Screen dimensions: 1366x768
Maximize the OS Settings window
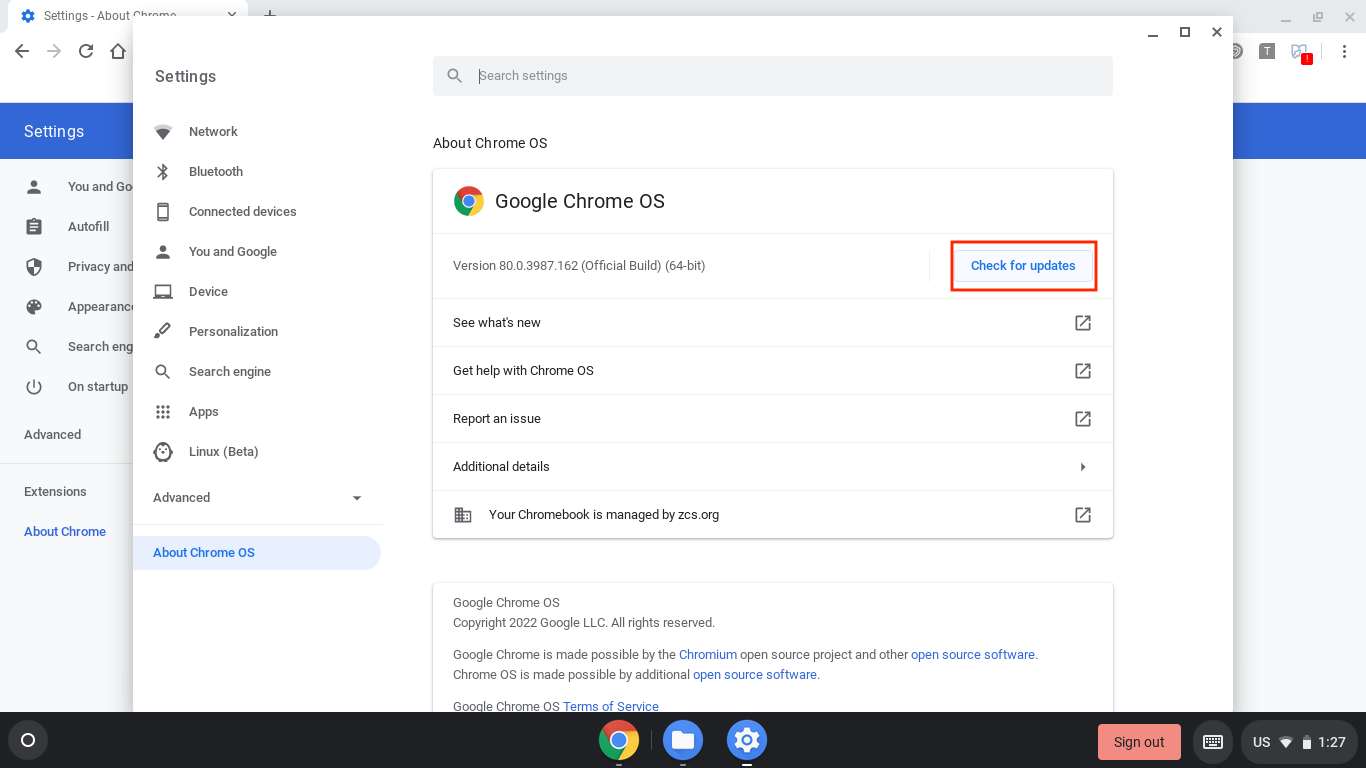pos(1185,32)
